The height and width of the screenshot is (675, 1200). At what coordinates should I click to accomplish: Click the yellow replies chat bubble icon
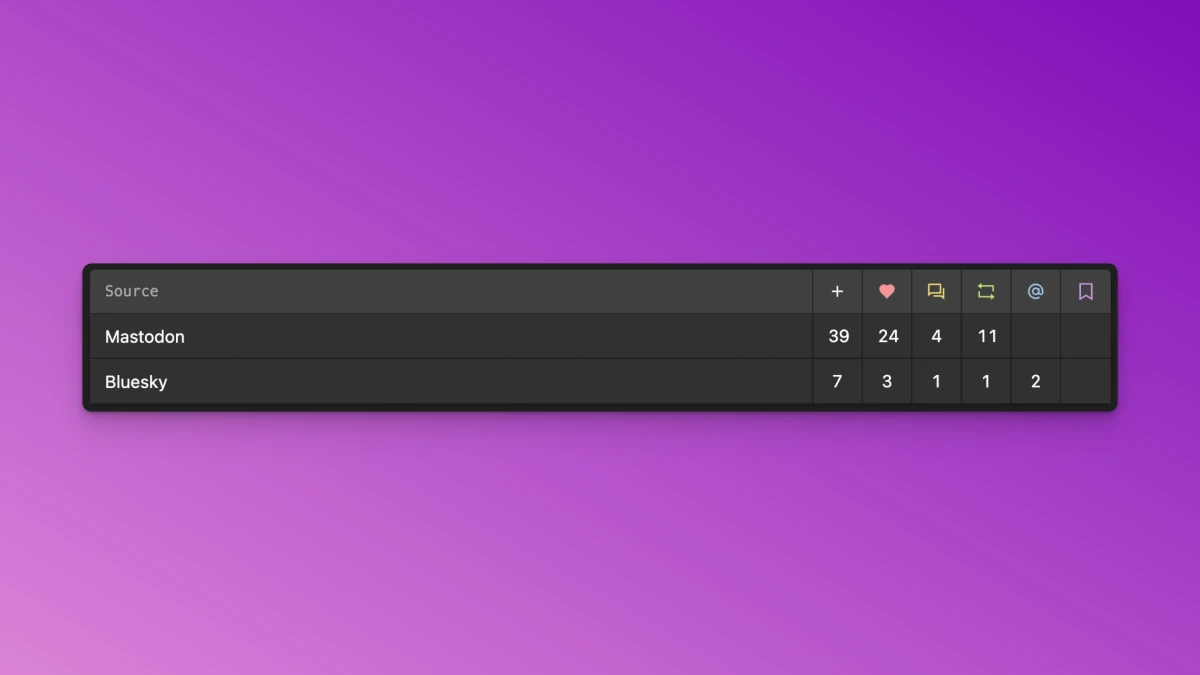(x=936, y=292)
